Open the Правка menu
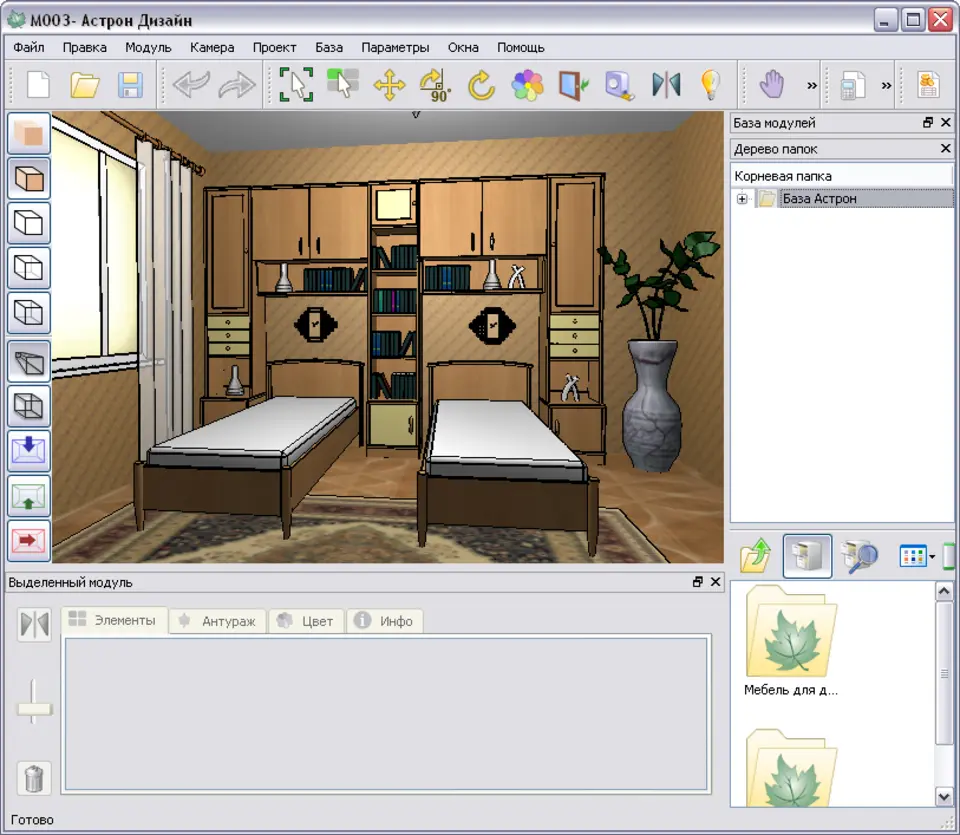Viewport: 960px width, 835px height. [84, 47]
